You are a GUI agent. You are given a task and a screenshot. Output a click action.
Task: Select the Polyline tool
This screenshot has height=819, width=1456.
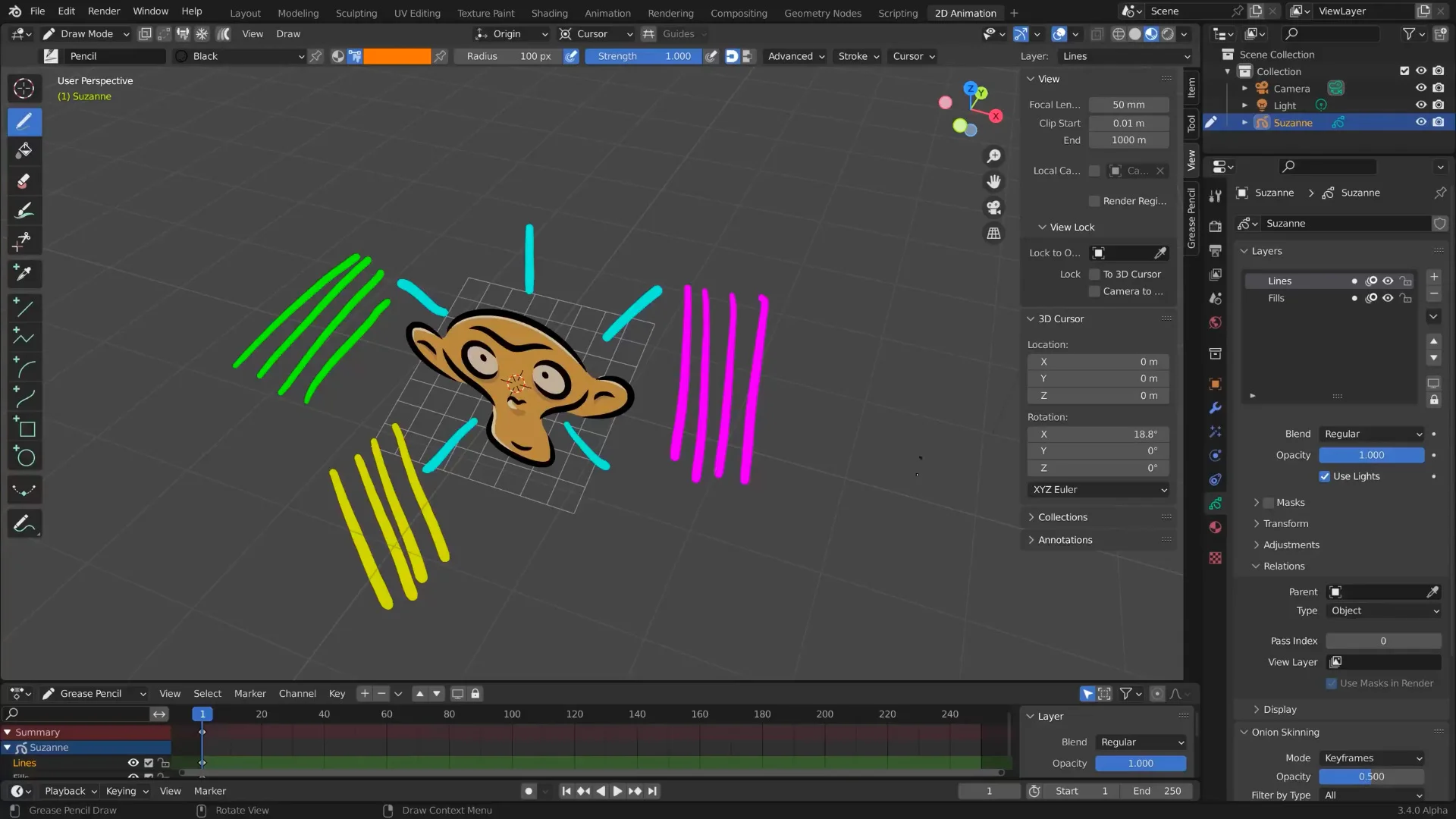click(x=24, y=337)
